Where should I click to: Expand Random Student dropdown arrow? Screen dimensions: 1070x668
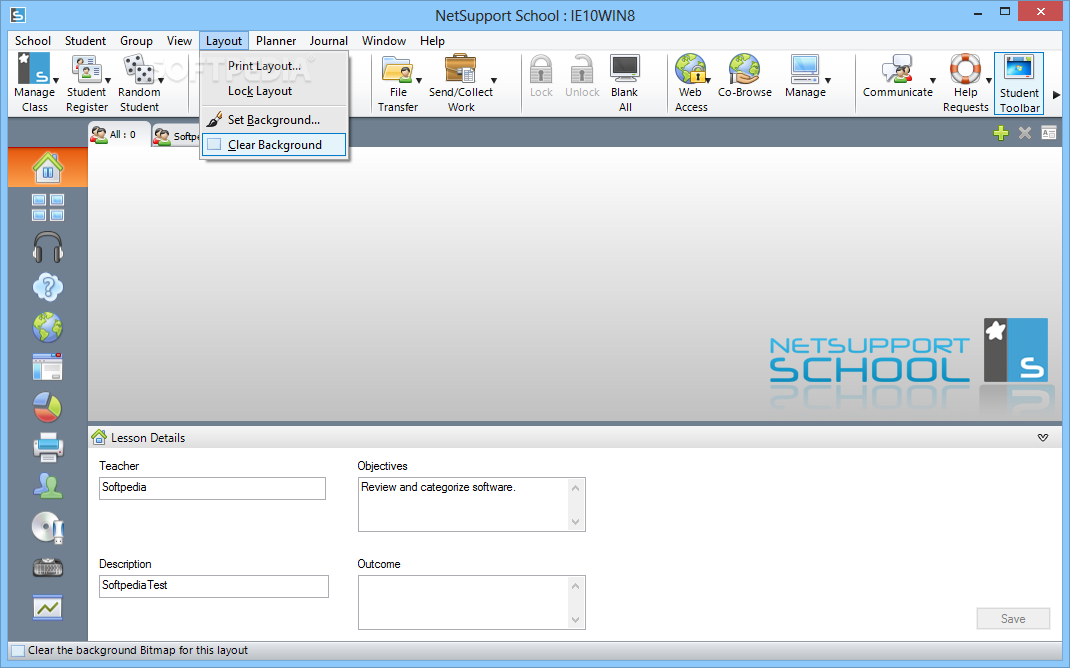(161, 81)
